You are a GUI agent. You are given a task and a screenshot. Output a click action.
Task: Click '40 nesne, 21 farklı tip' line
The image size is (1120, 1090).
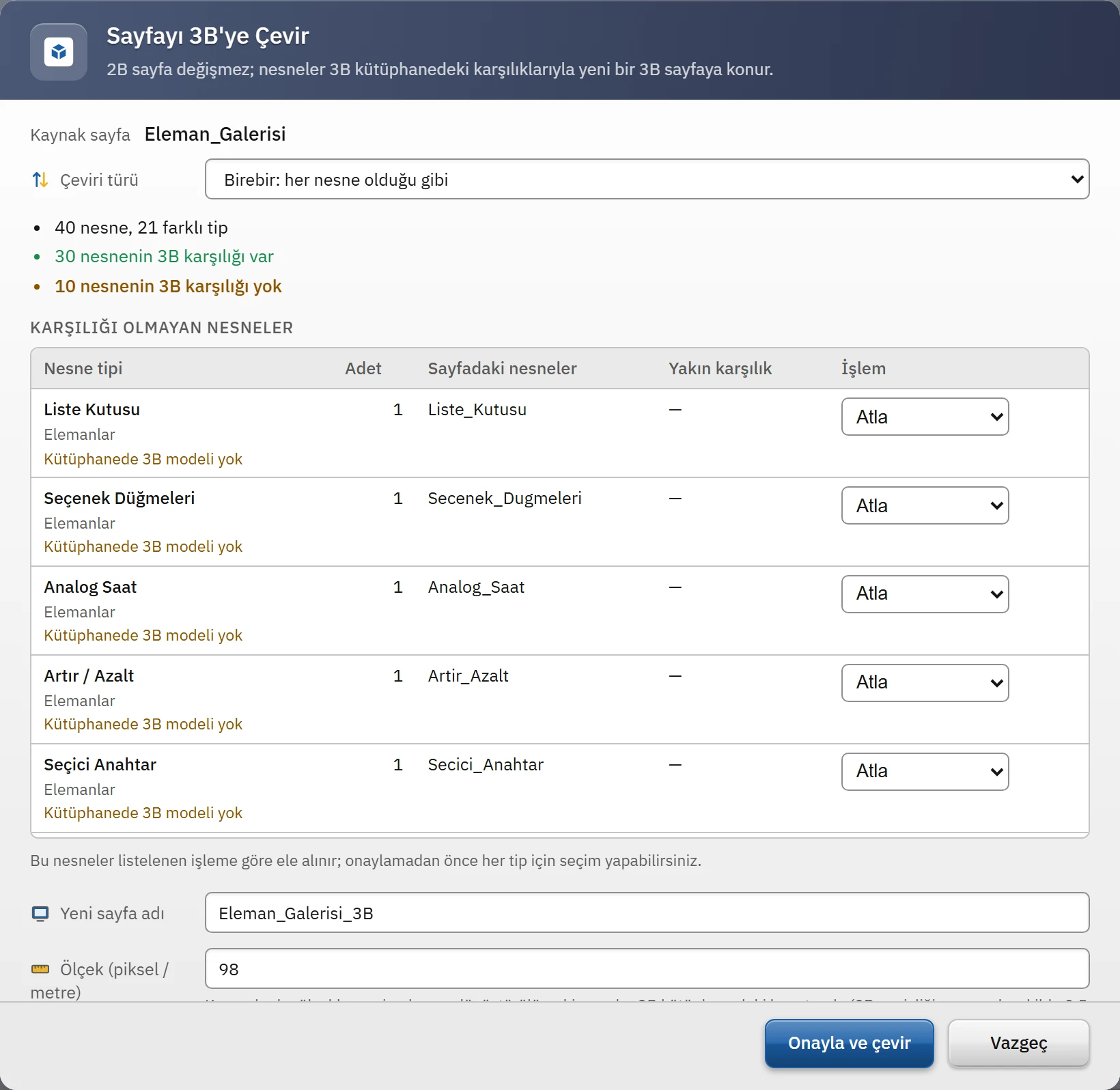click(141, 227)
